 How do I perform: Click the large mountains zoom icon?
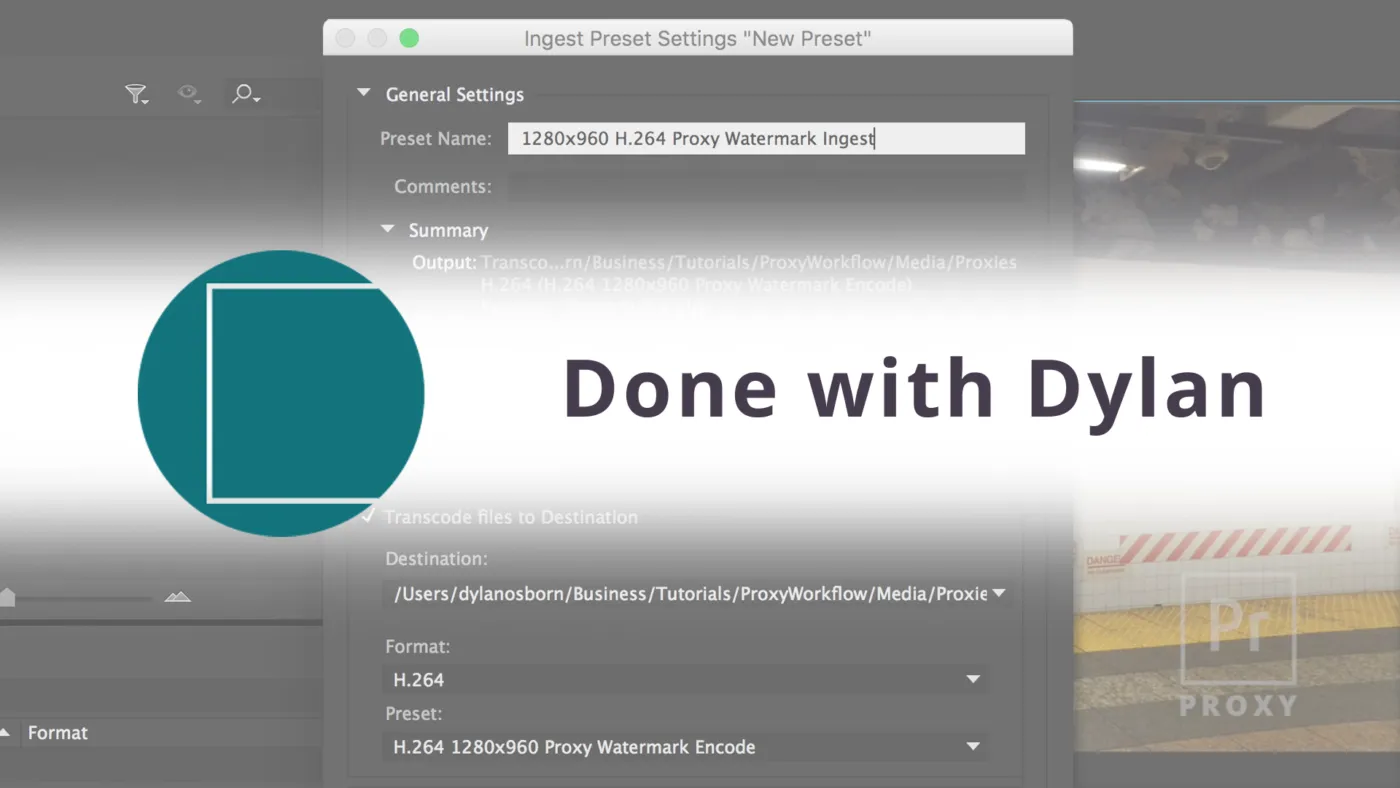click(x=178, y=597)
